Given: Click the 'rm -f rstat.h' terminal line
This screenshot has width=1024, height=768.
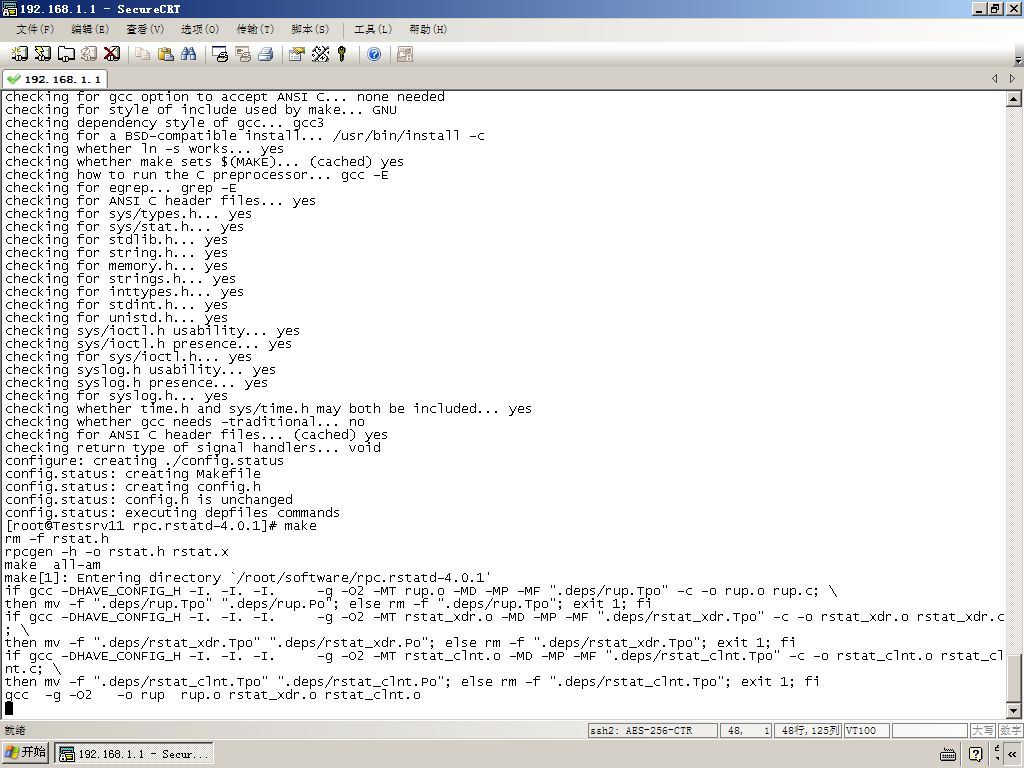Looking at the screenshot, I should click(x=57, y=539).
